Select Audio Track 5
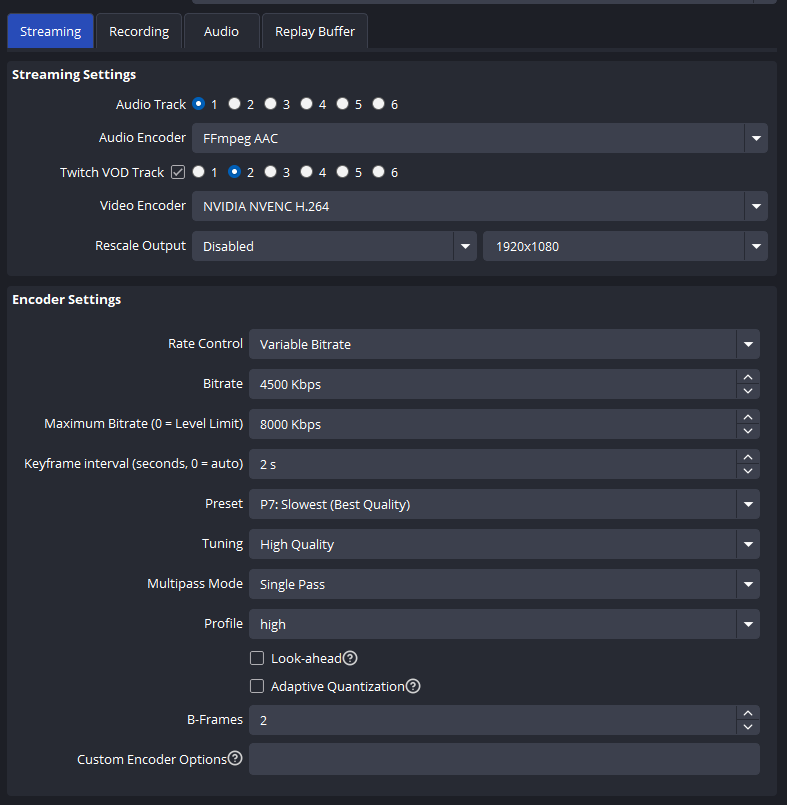The height and width of the screenshot is (805, 787). (x=342, y=104)
